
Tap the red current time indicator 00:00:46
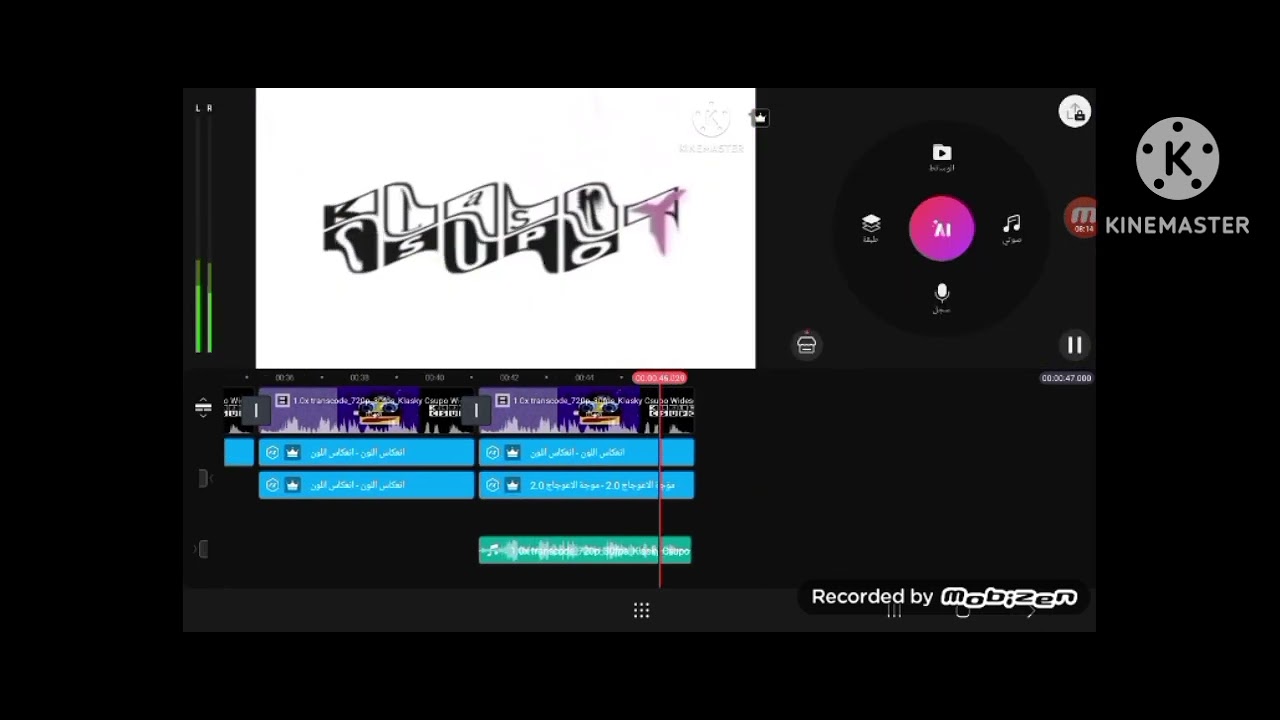pyautogui.click(x=659, y=378)
